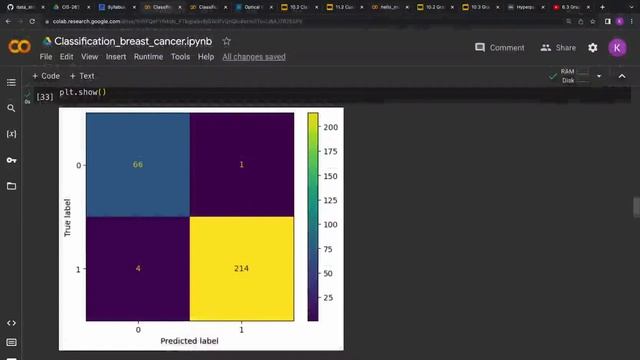
Task: Open the RAM and Disk resource indicator
Action: coord(570,76)
